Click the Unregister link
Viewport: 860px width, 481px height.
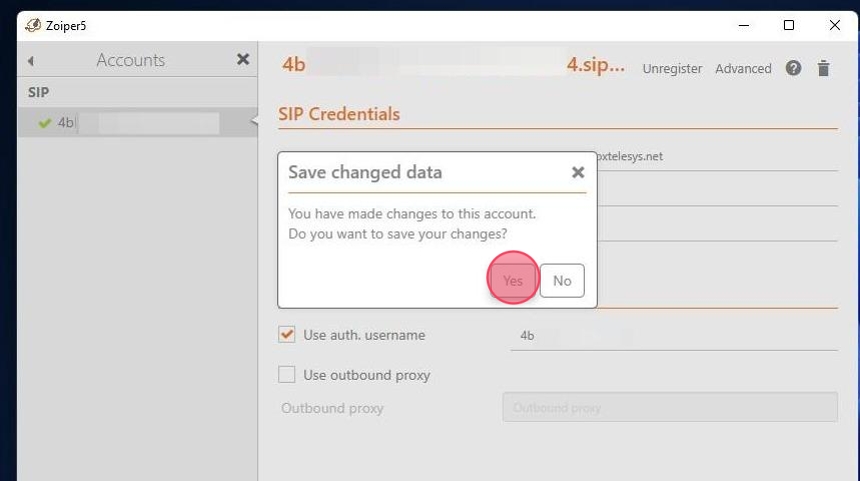(x=672, y=69)
